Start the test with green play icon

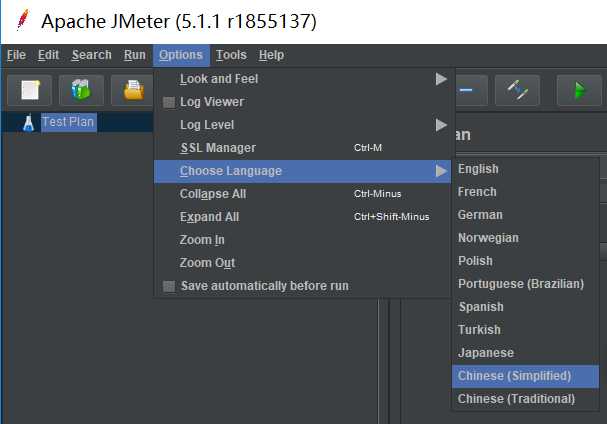579,90
